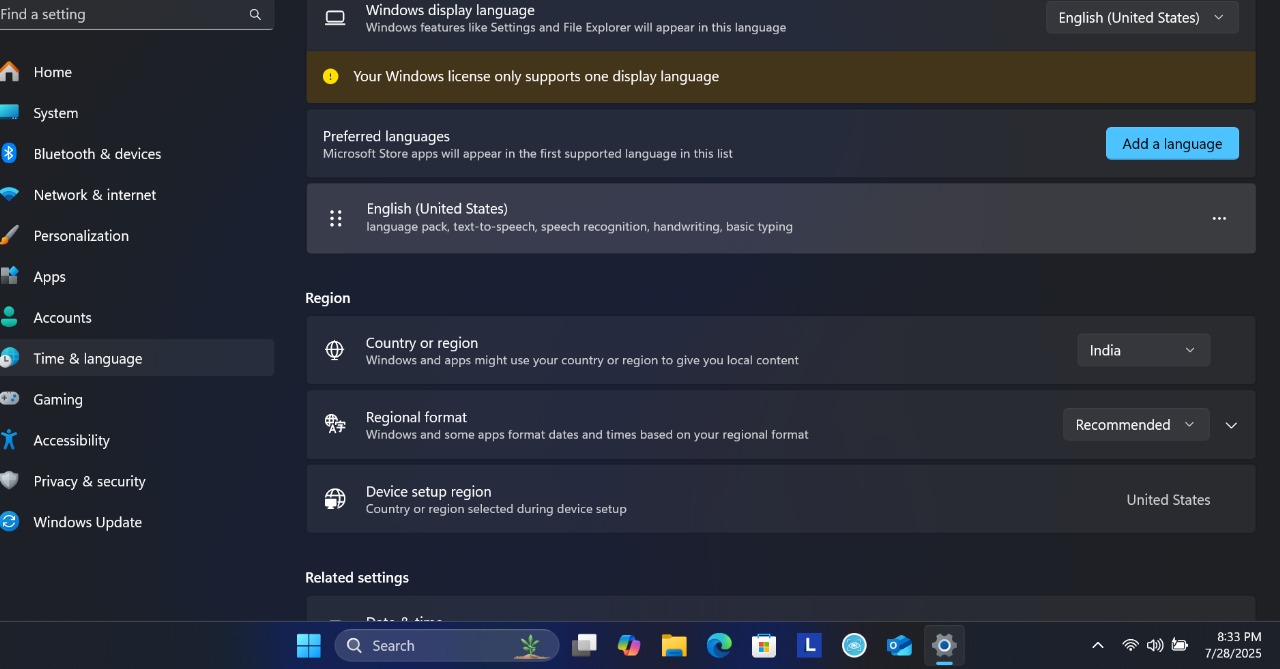Click the yellow license warning icon

[x=331, y=76]
